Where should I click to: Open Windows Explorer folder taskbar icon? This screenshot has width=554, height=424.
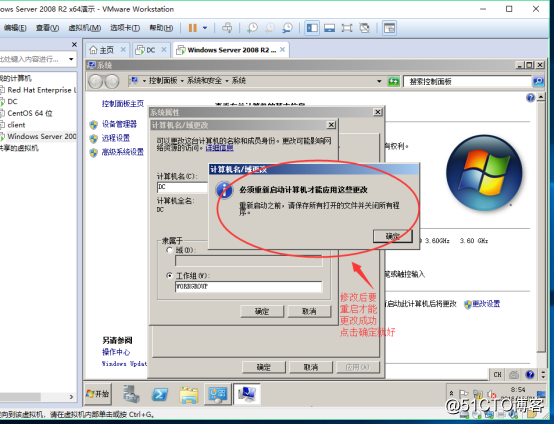(x=189, y=395)
